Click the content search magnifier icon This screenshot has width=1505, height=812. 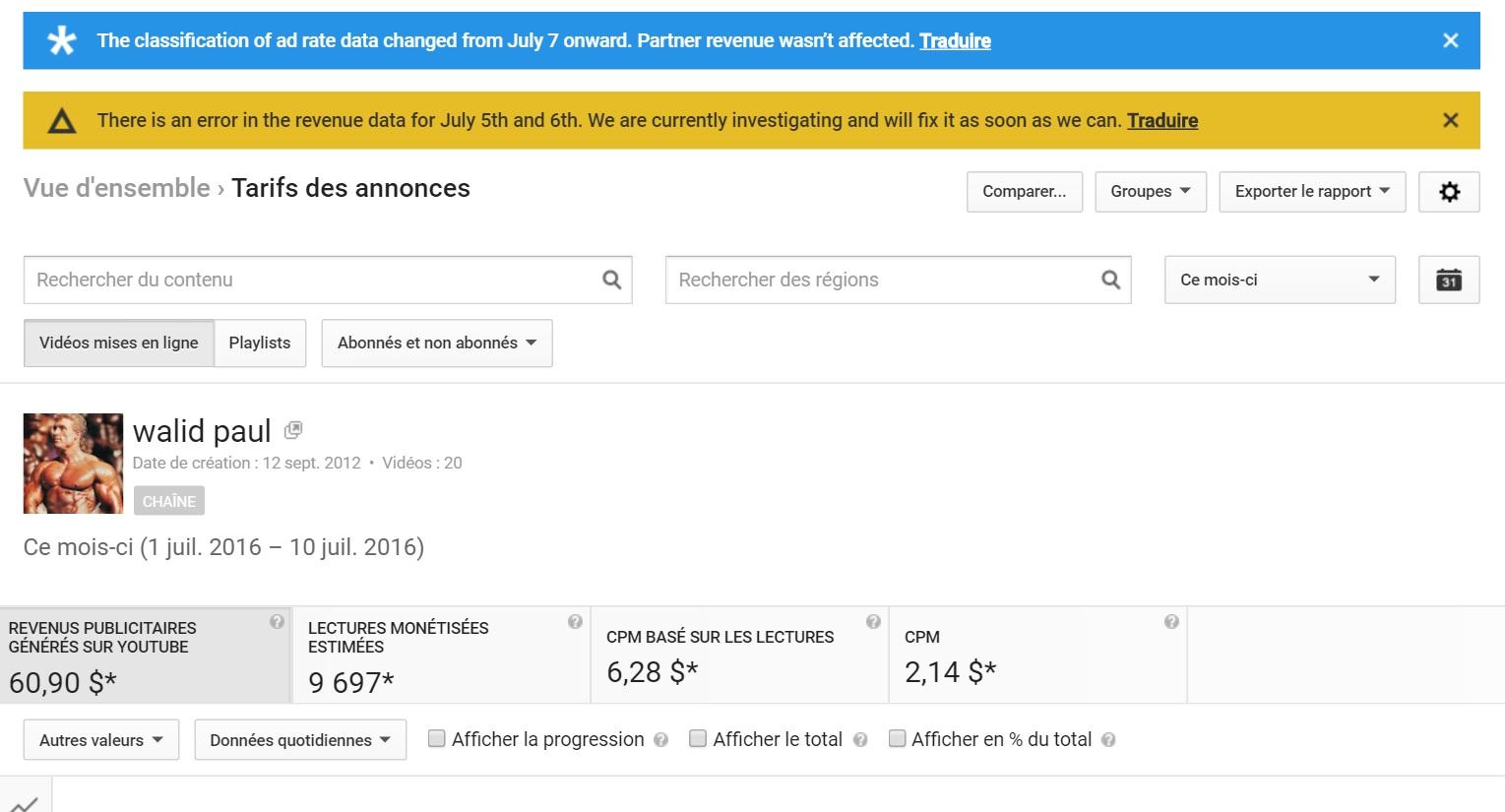pyautogui.click(x=612, y=280)
